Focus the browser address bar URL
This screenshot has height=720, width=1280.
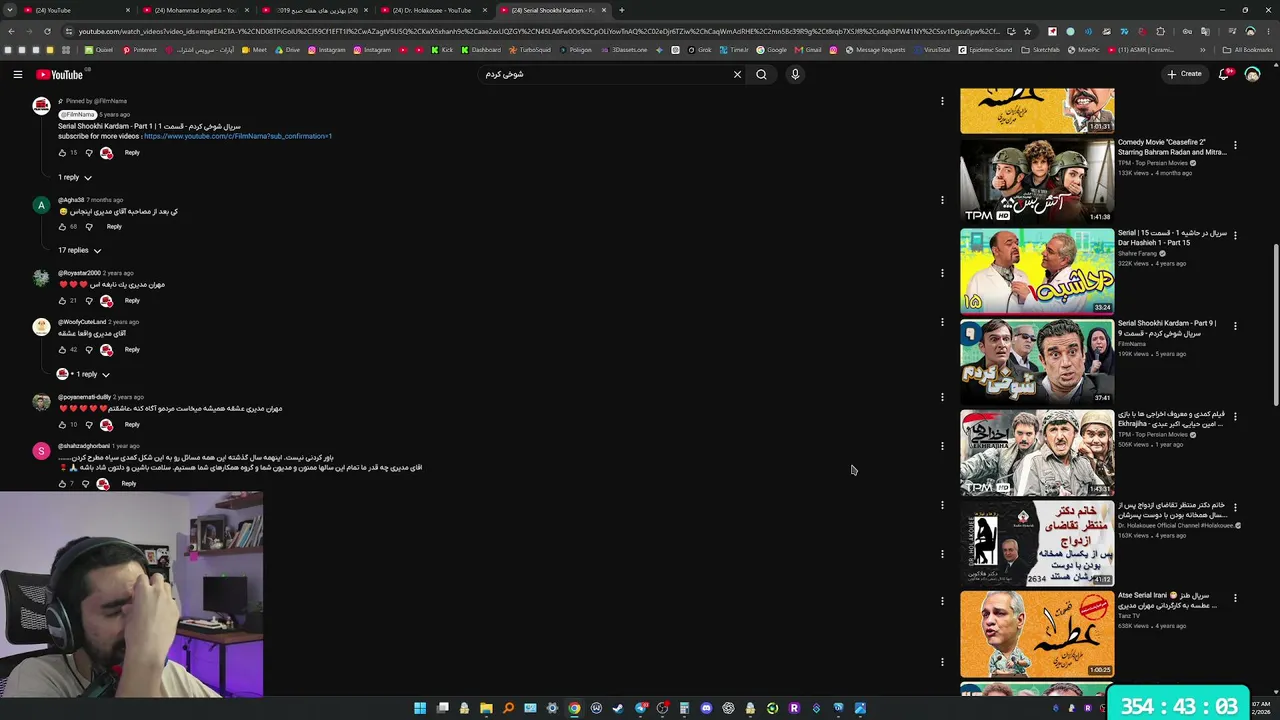(538, 31)
